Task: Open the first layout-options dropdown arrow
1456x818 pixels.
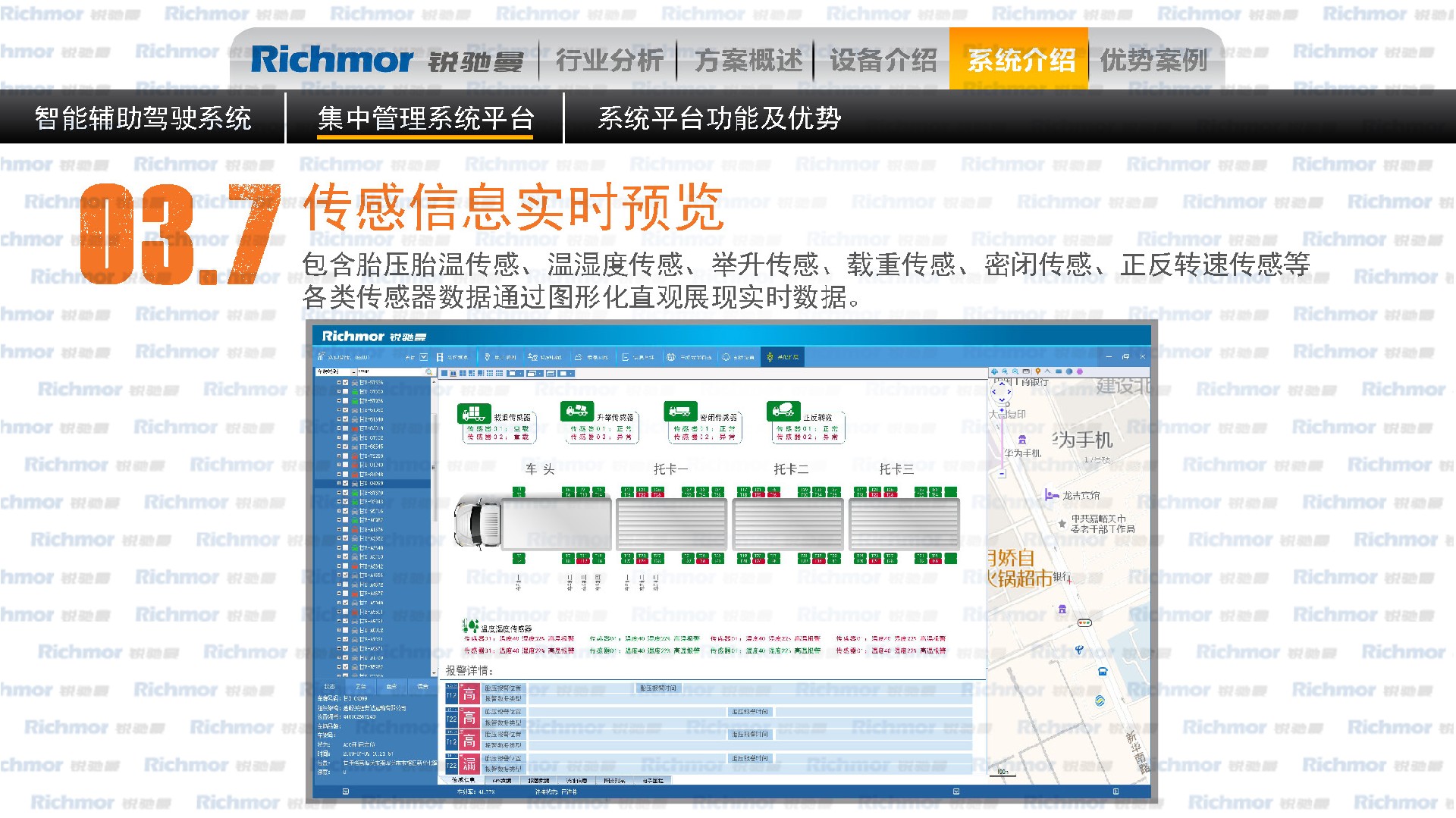Action: [x=520, y=373]
